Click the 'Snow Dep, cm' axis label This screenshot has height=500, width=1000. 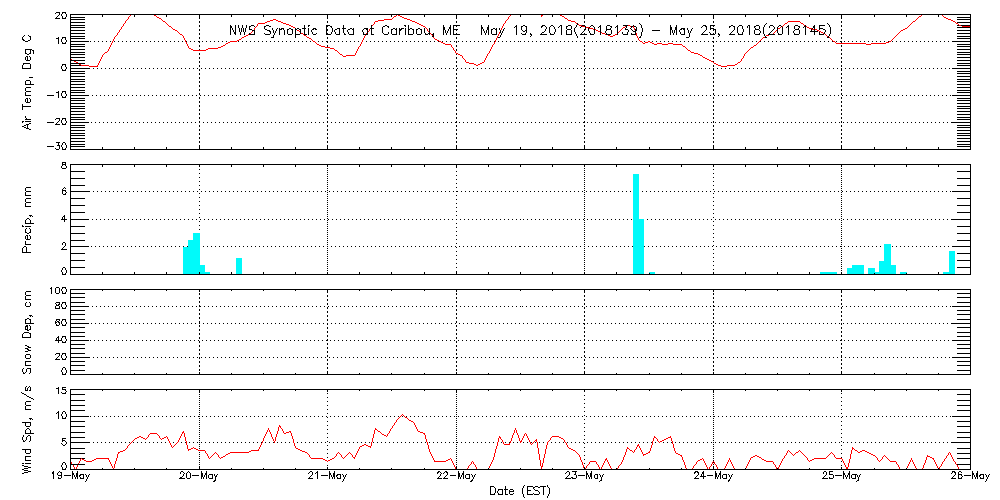click(x=28, y=332)
